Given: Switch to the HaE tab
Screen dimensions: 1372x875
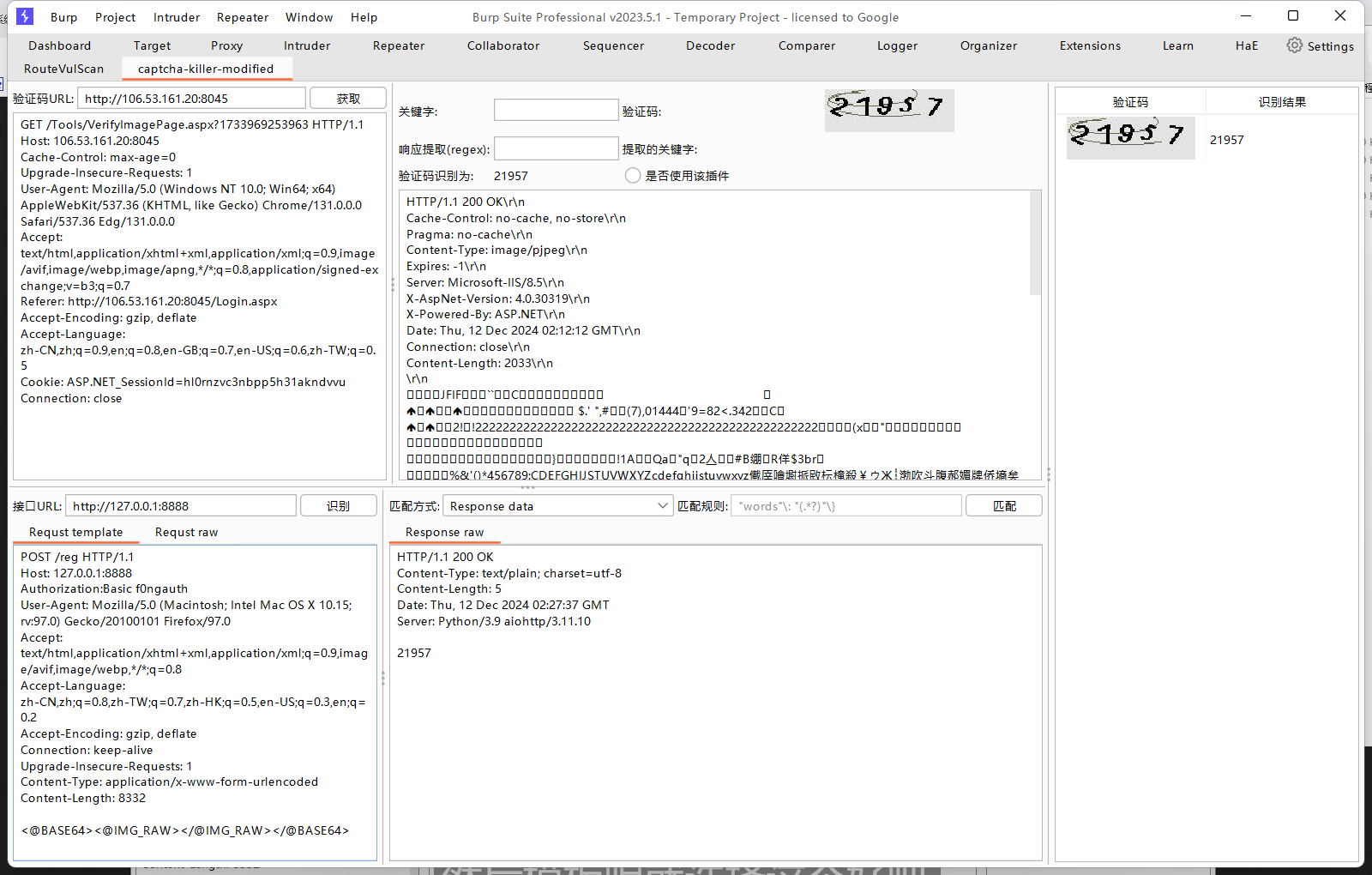Looking at the screenshot, I should coord(1247,45).
